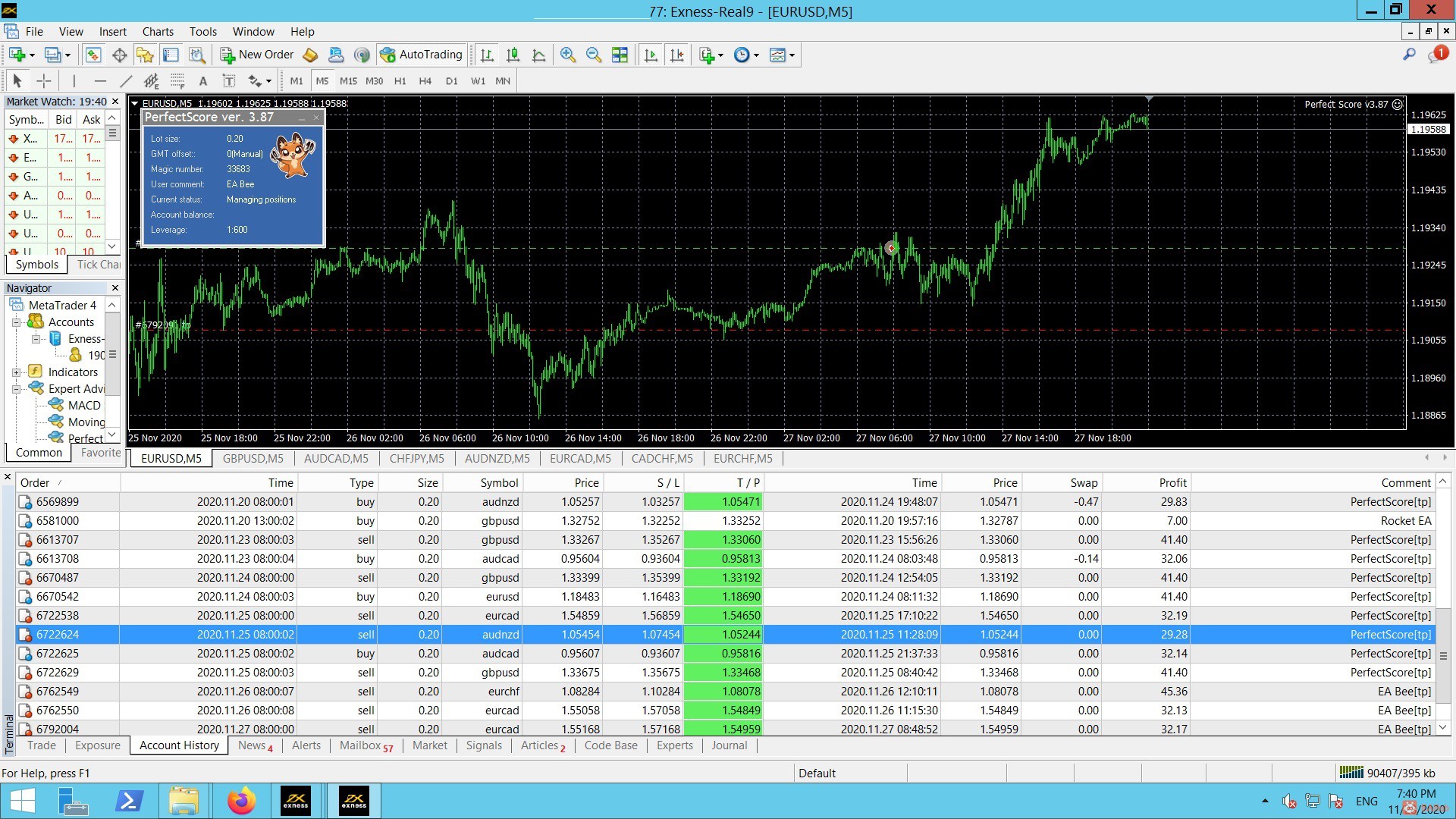The height and width of the screenshot is (819, 1456).
Task: Close the Market Watch panel
Action: pos(115,102)
